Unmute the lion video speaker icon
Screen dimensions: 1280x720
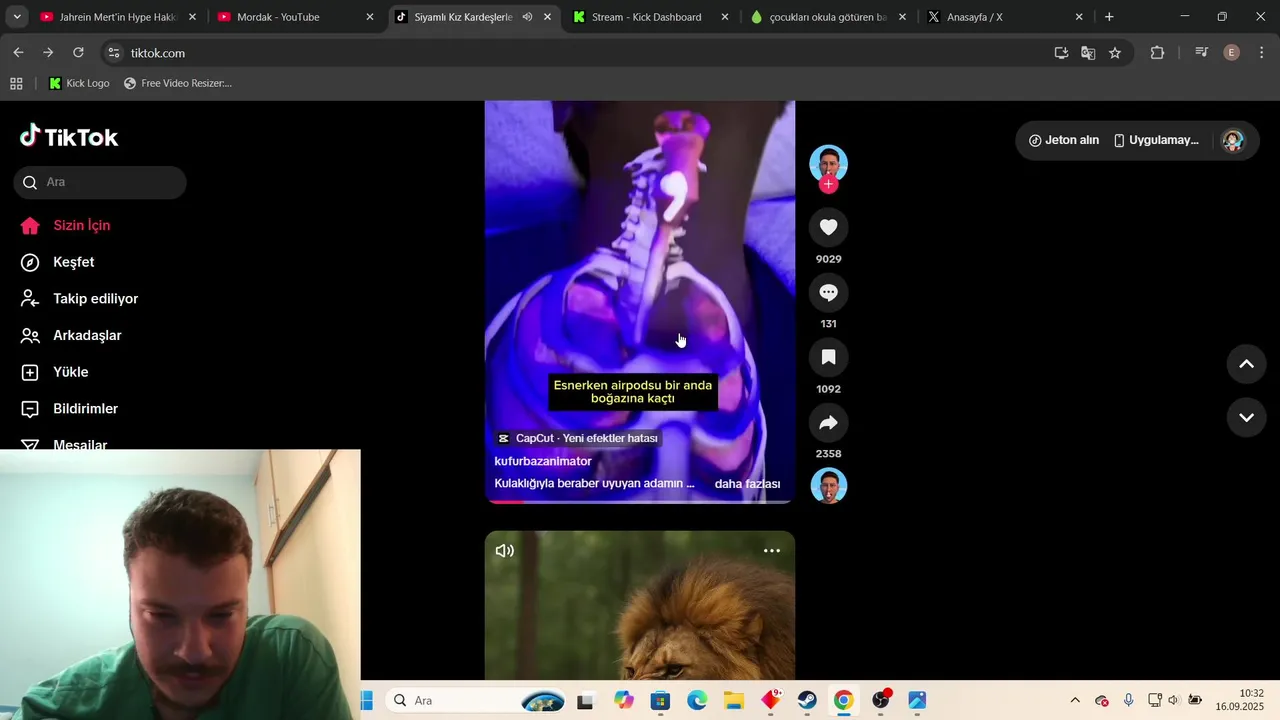tap(505, 550)
